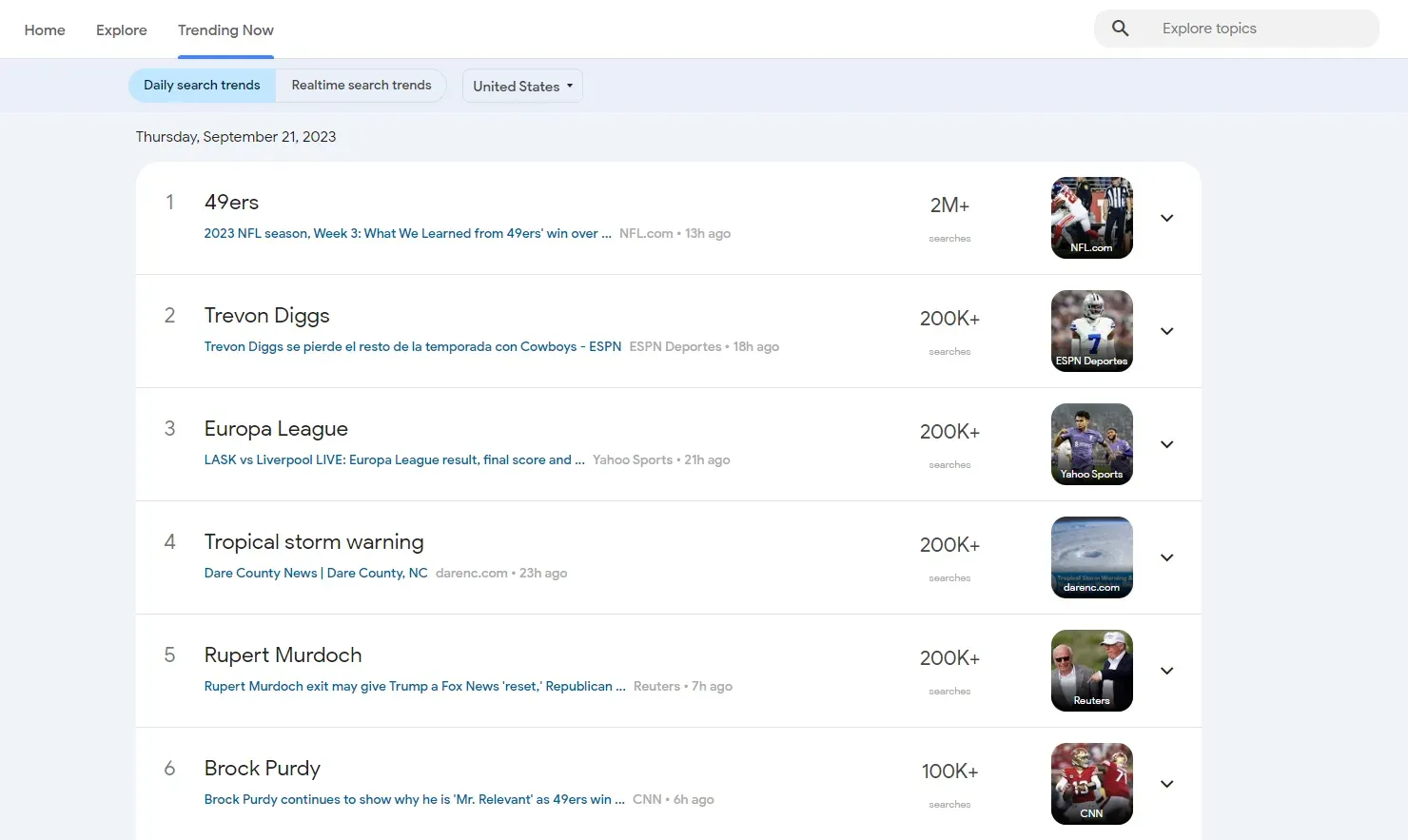Expand the 49ers trend details
This screenshot has width=1408, height=840.
(1166, 218)
